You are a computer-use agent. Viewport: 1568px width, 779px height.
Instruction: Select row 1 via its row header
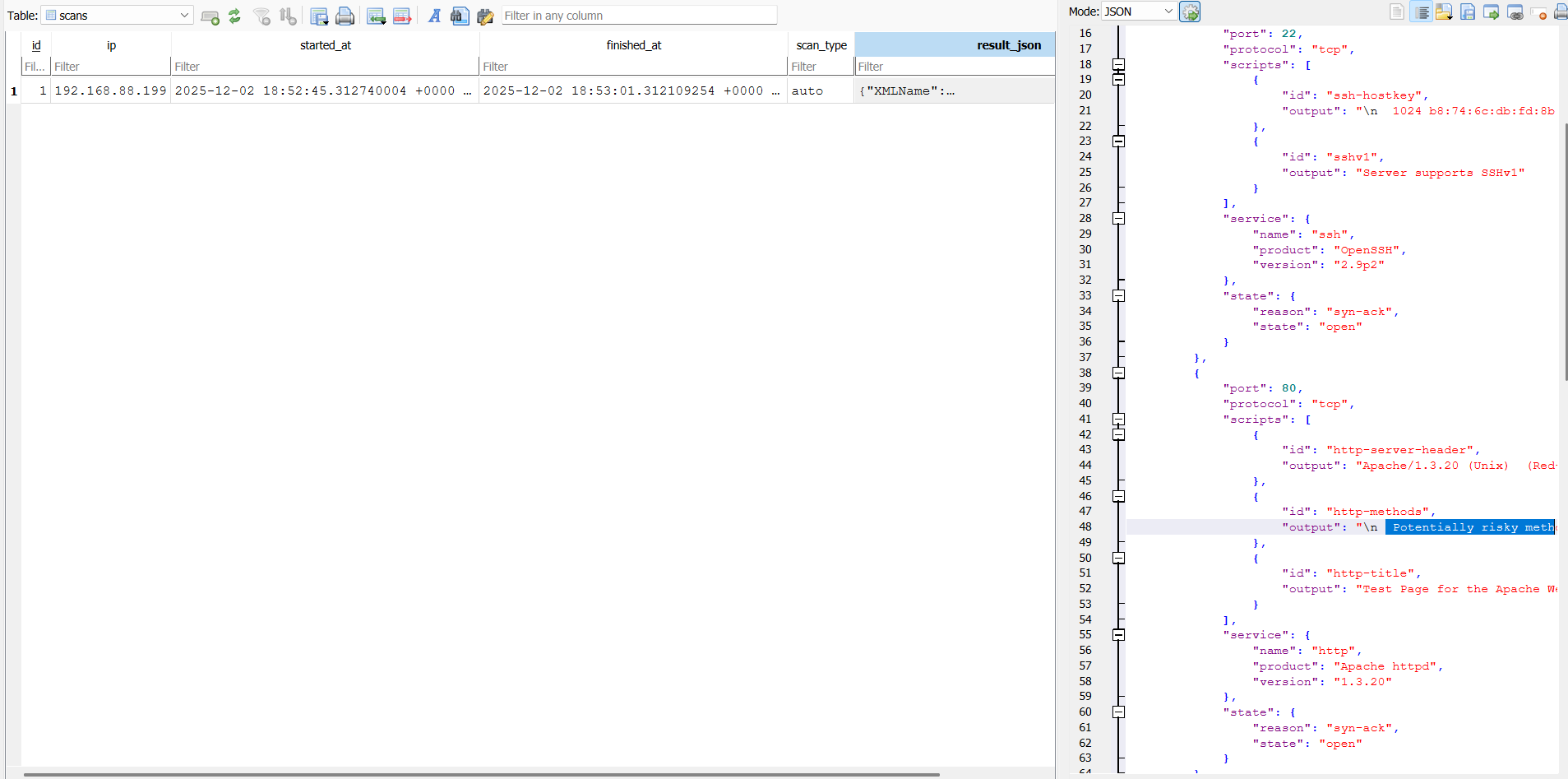coord(13,90)
